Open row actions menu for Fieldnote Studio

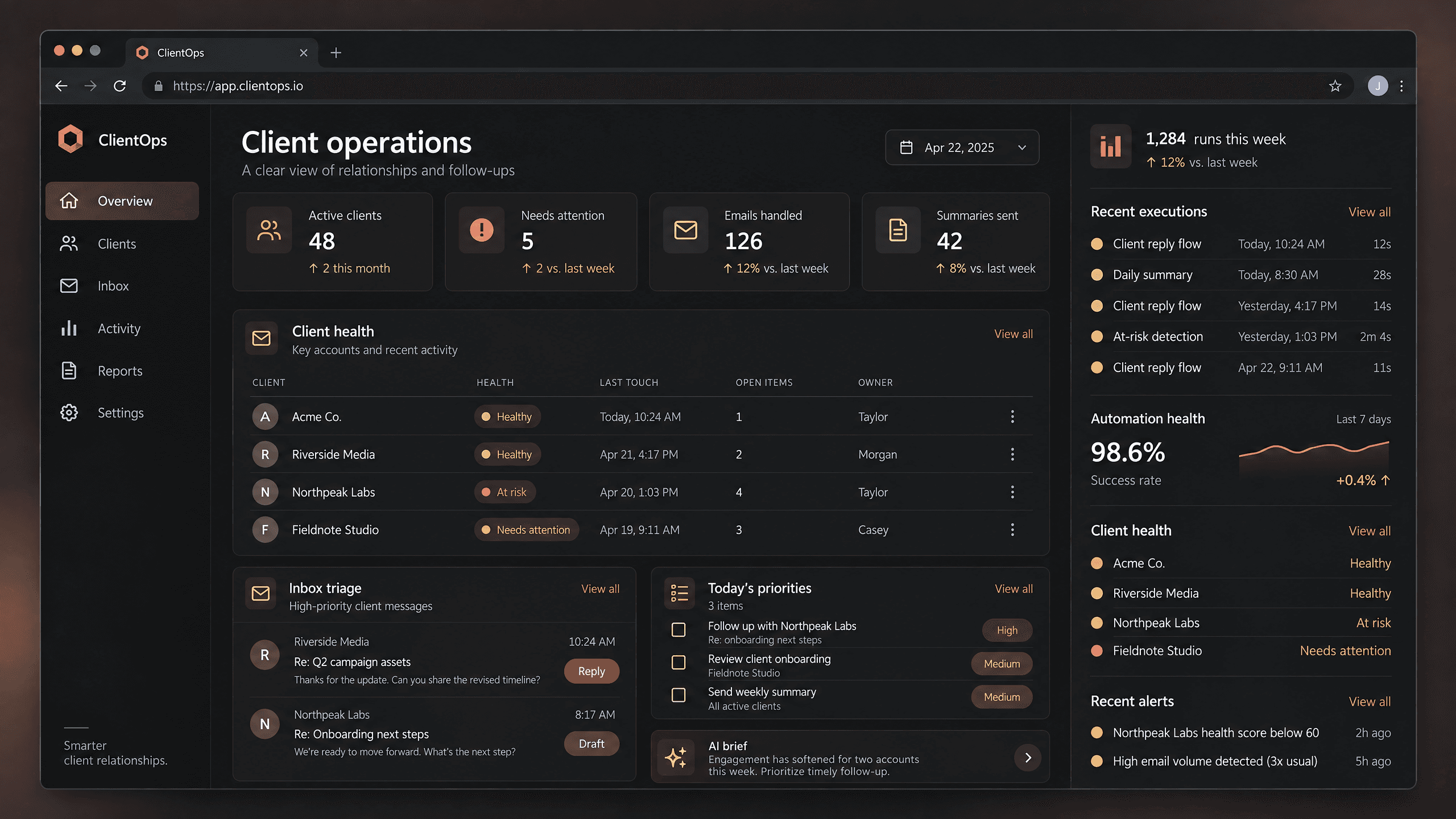(1012, 530)
